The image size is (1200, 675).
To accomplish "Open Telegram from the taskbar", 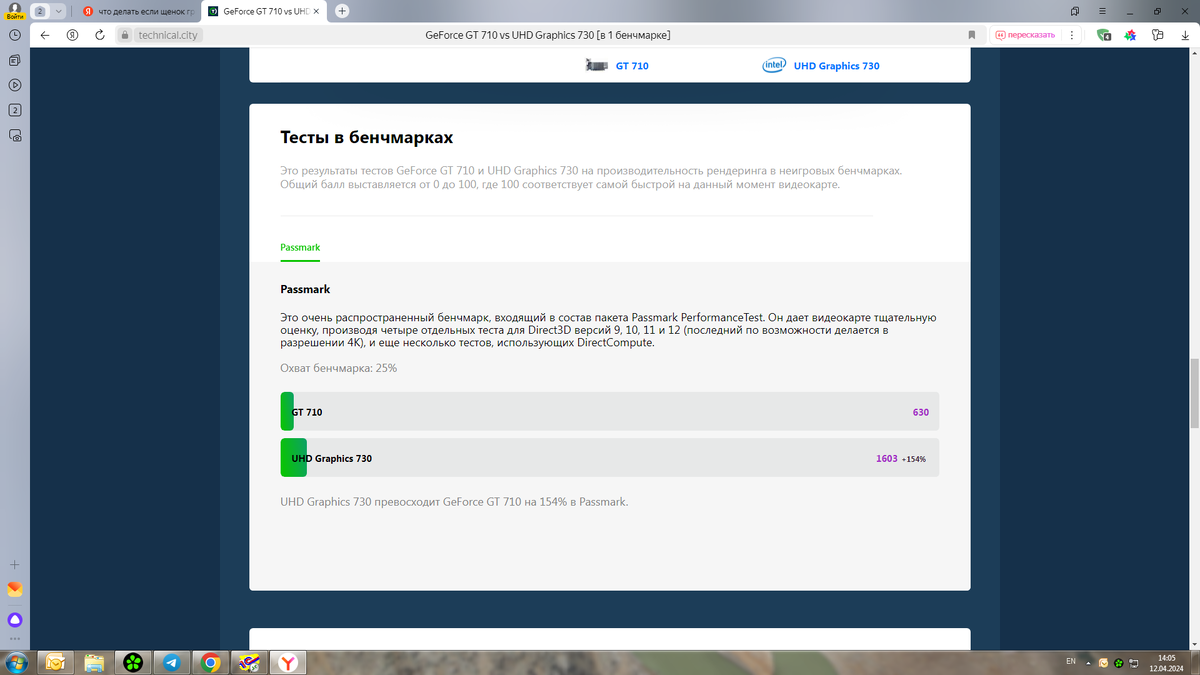I will 171,662.
